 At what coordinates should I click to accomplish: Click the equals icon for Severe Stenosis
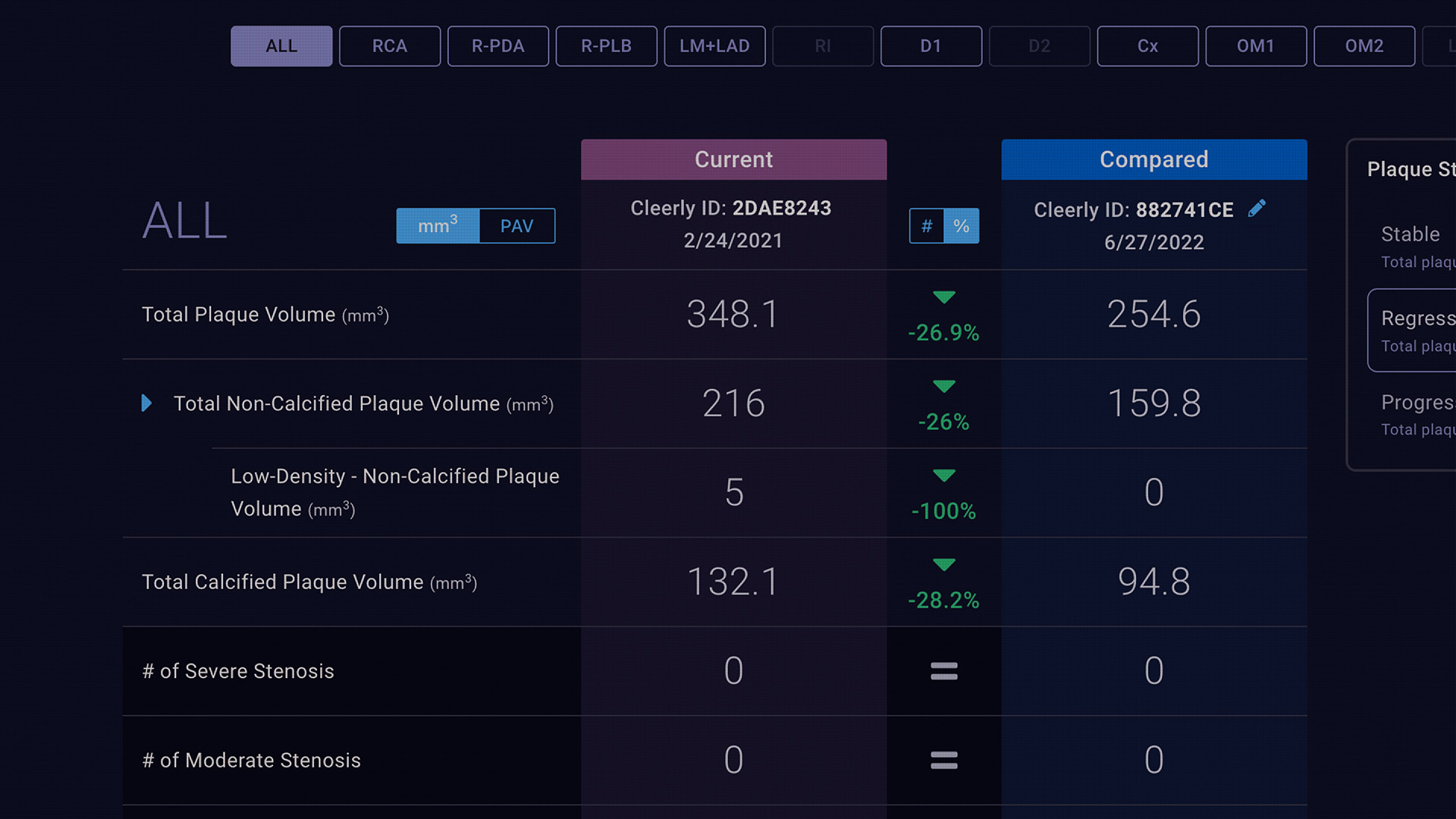pyautogui.click(x=943, y=671)
